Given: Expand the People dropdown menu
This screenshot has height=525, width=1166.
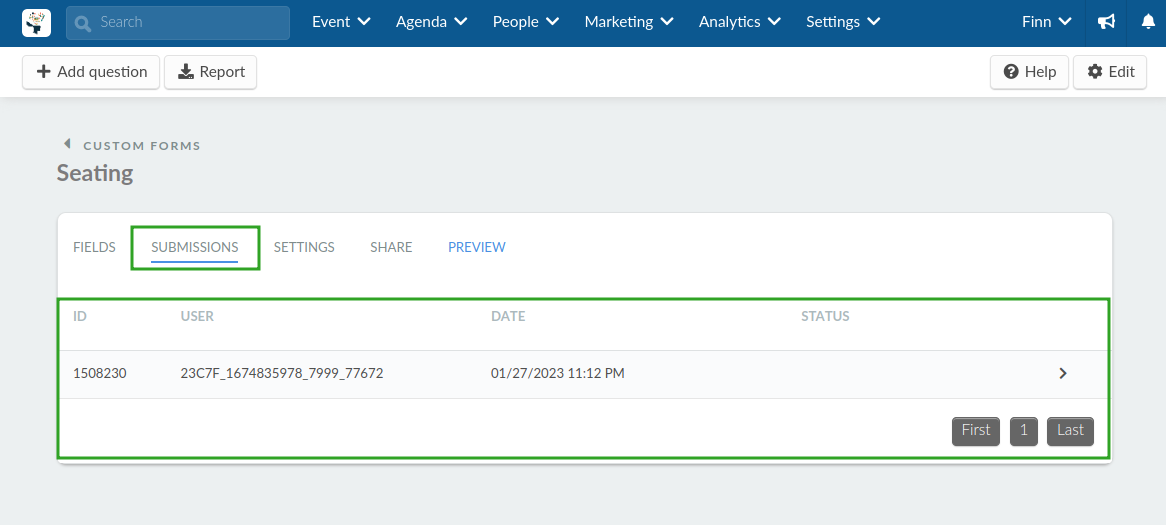Looking at the screenshot, I should [526, 22].
